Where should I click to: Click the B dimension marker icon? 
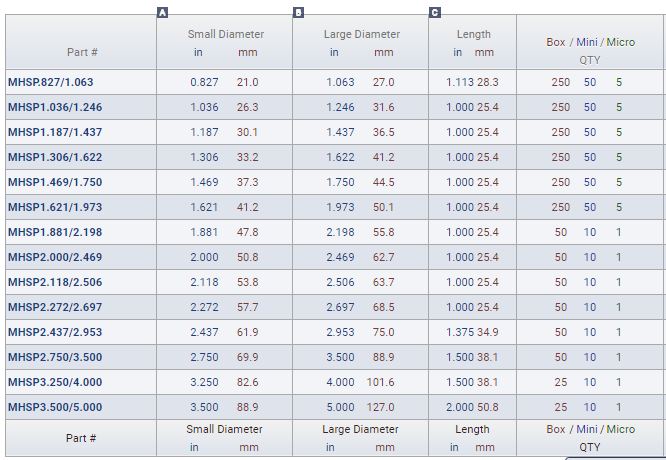(298, 13)
